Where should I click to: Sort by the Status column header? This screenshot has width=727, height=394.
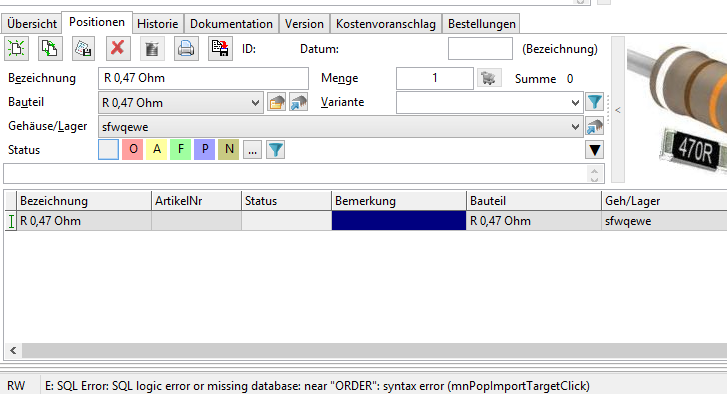[287, 201]
